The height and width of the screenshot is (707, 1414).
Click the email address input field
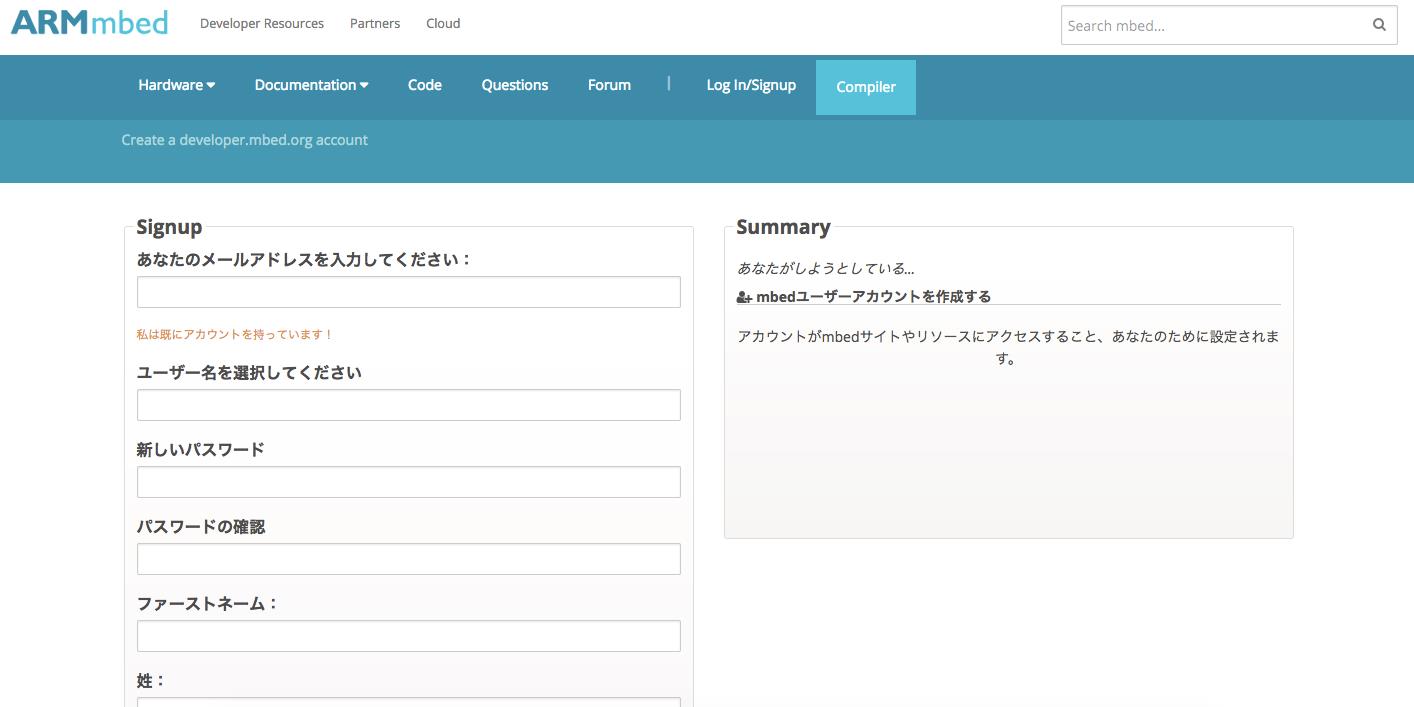coord(409,292)
